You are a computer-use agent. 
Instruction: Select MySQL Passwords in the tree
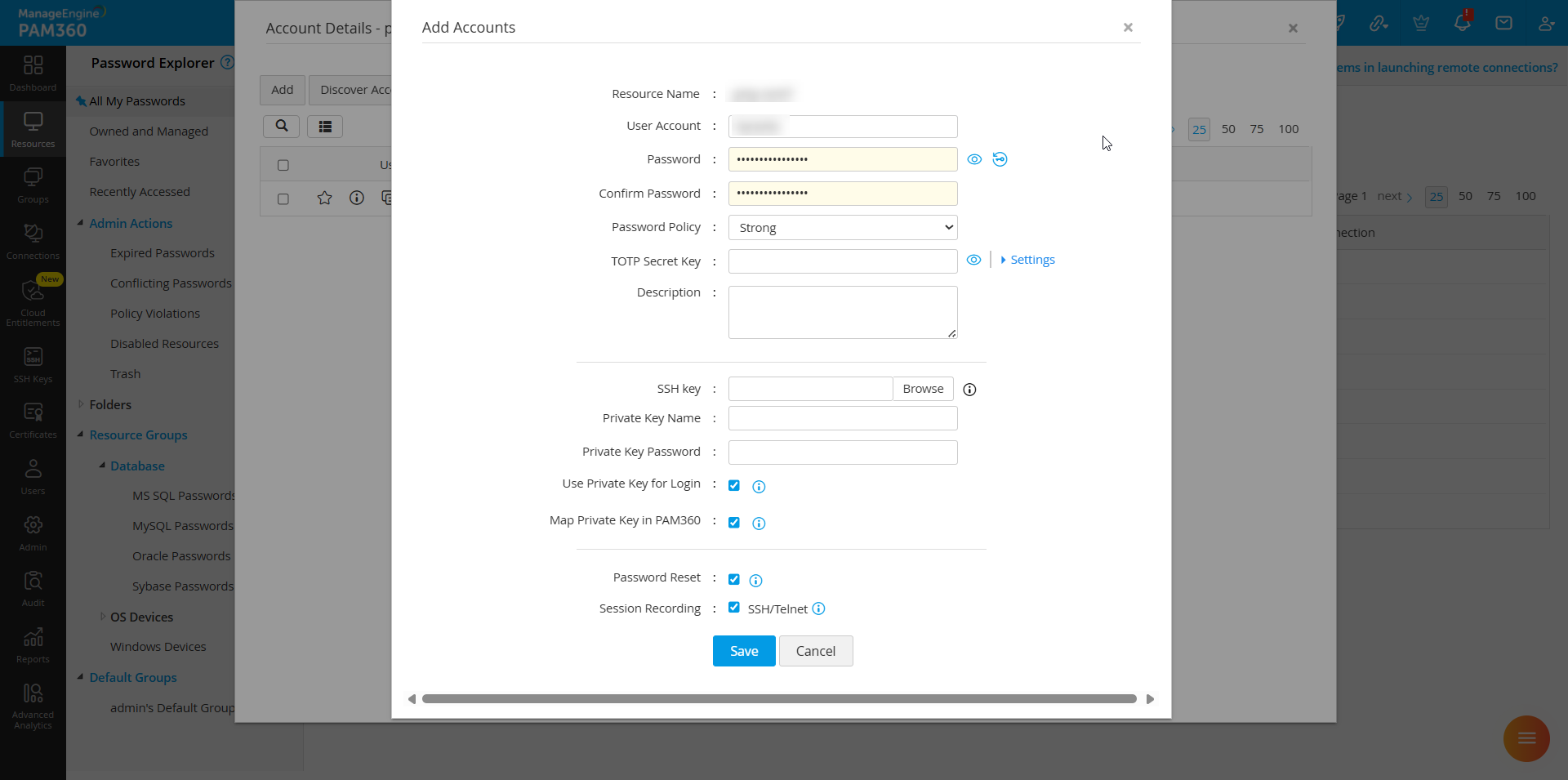click(x=181, y=525)
